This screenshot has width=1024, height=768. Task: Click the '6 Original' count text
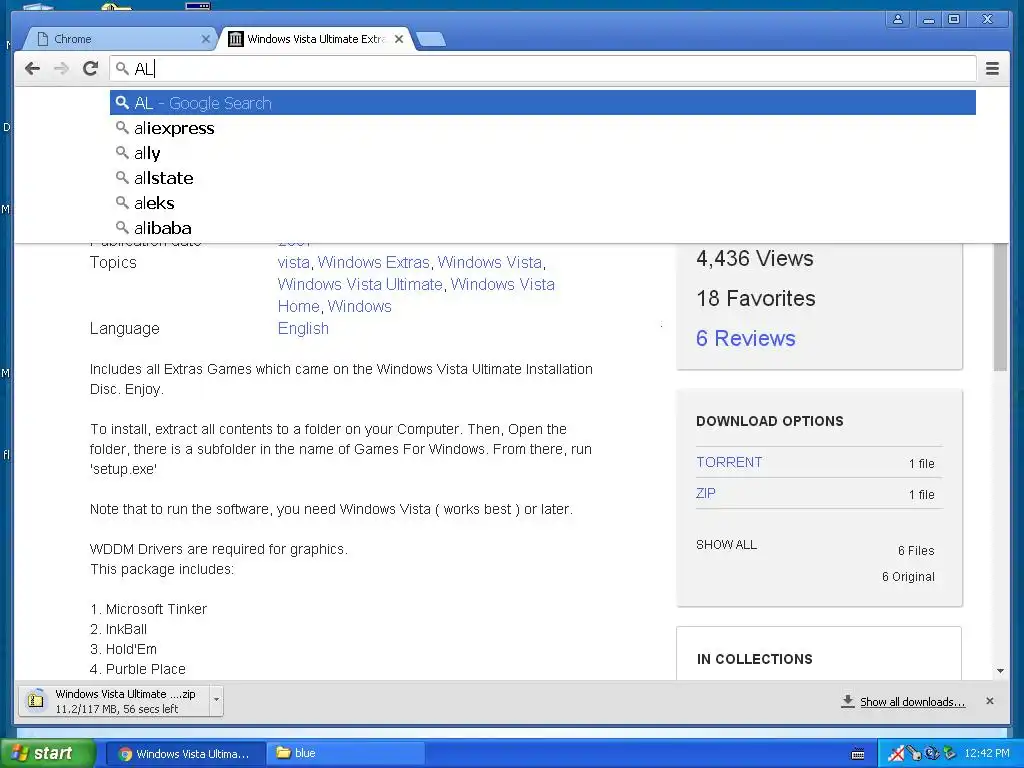coord(908,577)
